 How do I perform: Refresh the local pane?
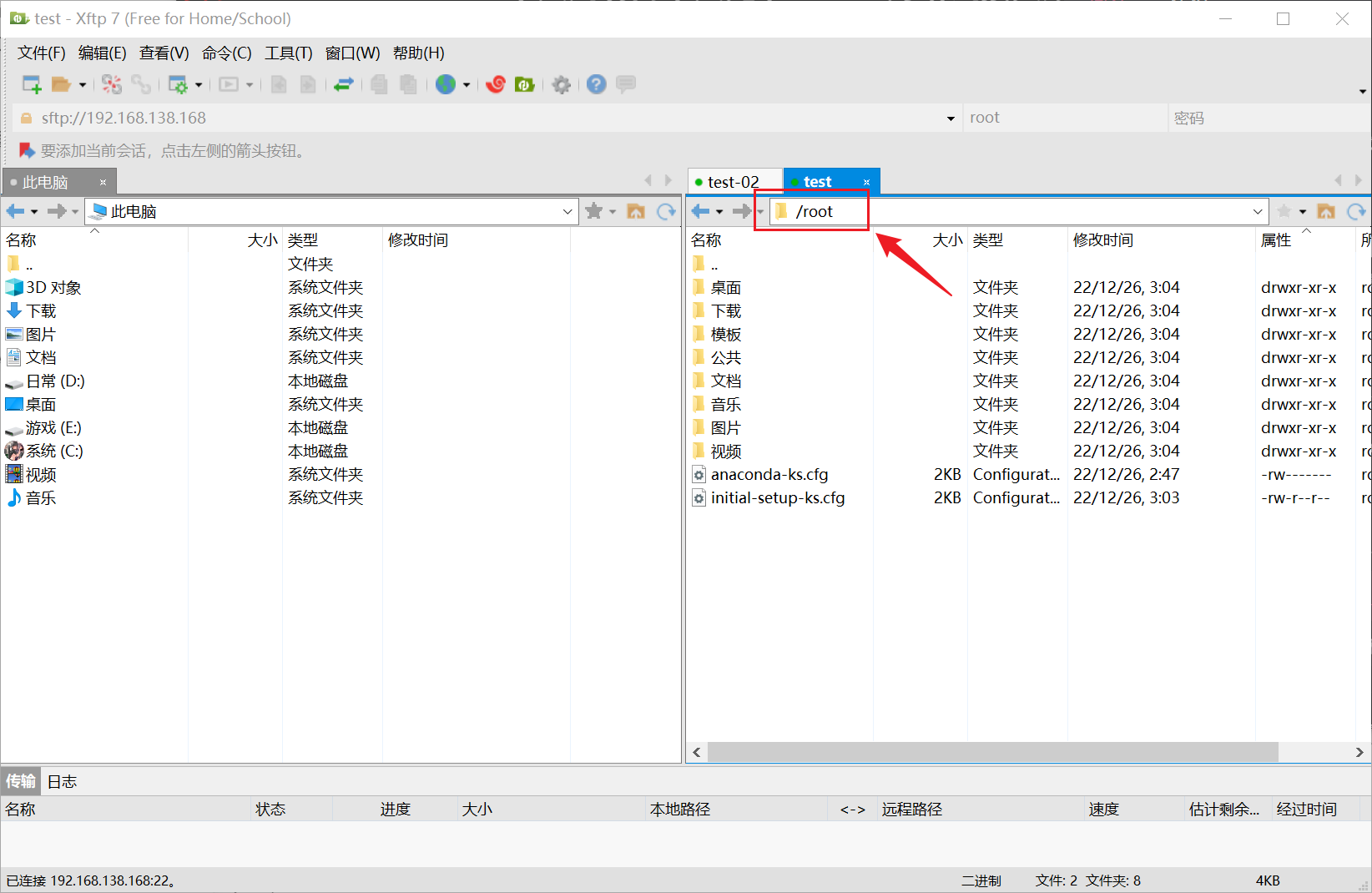click(x=666, y=211)
